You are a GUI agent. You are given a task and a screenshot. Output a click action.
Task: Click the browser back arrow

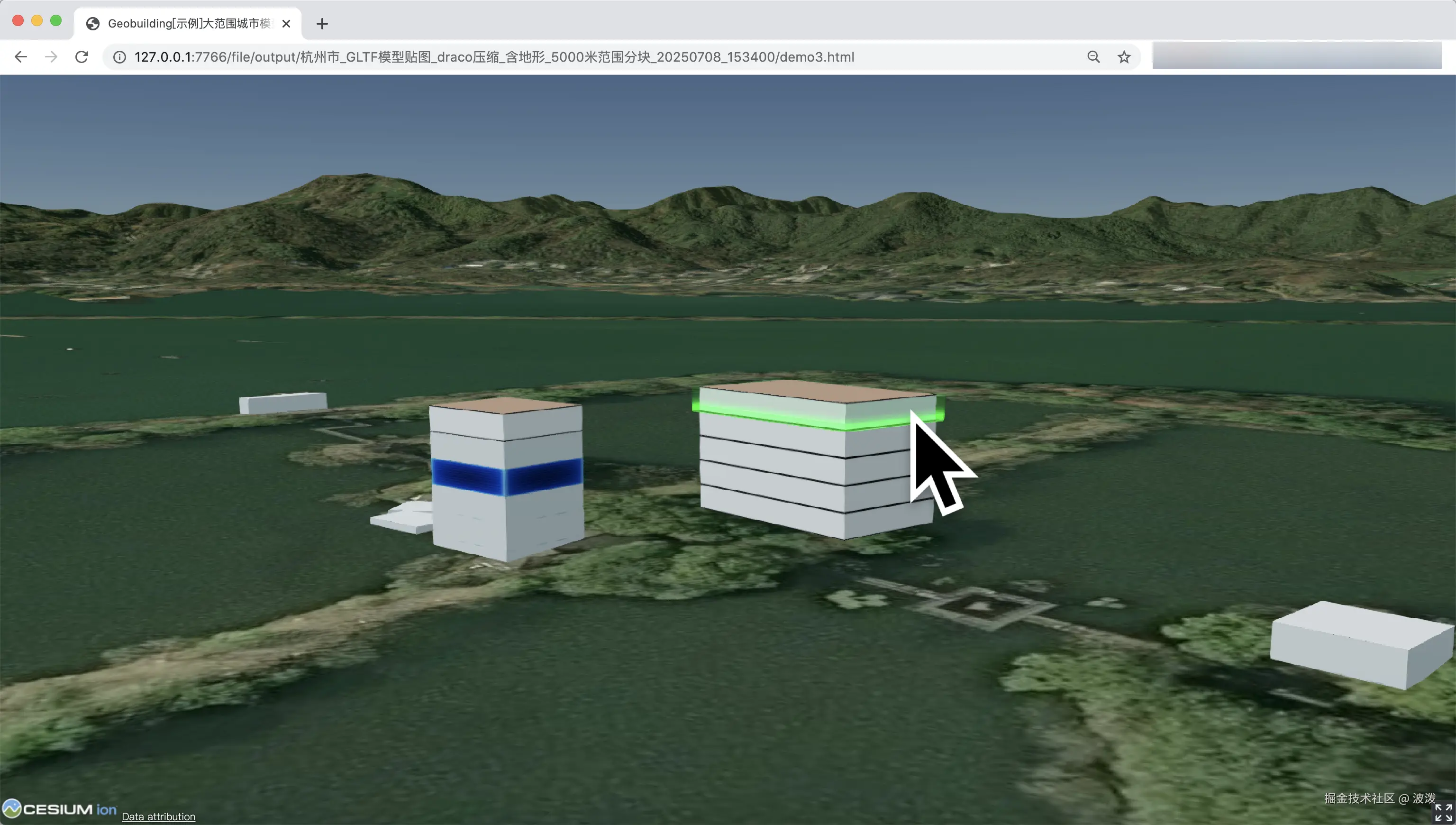click(x=21, y=57)
